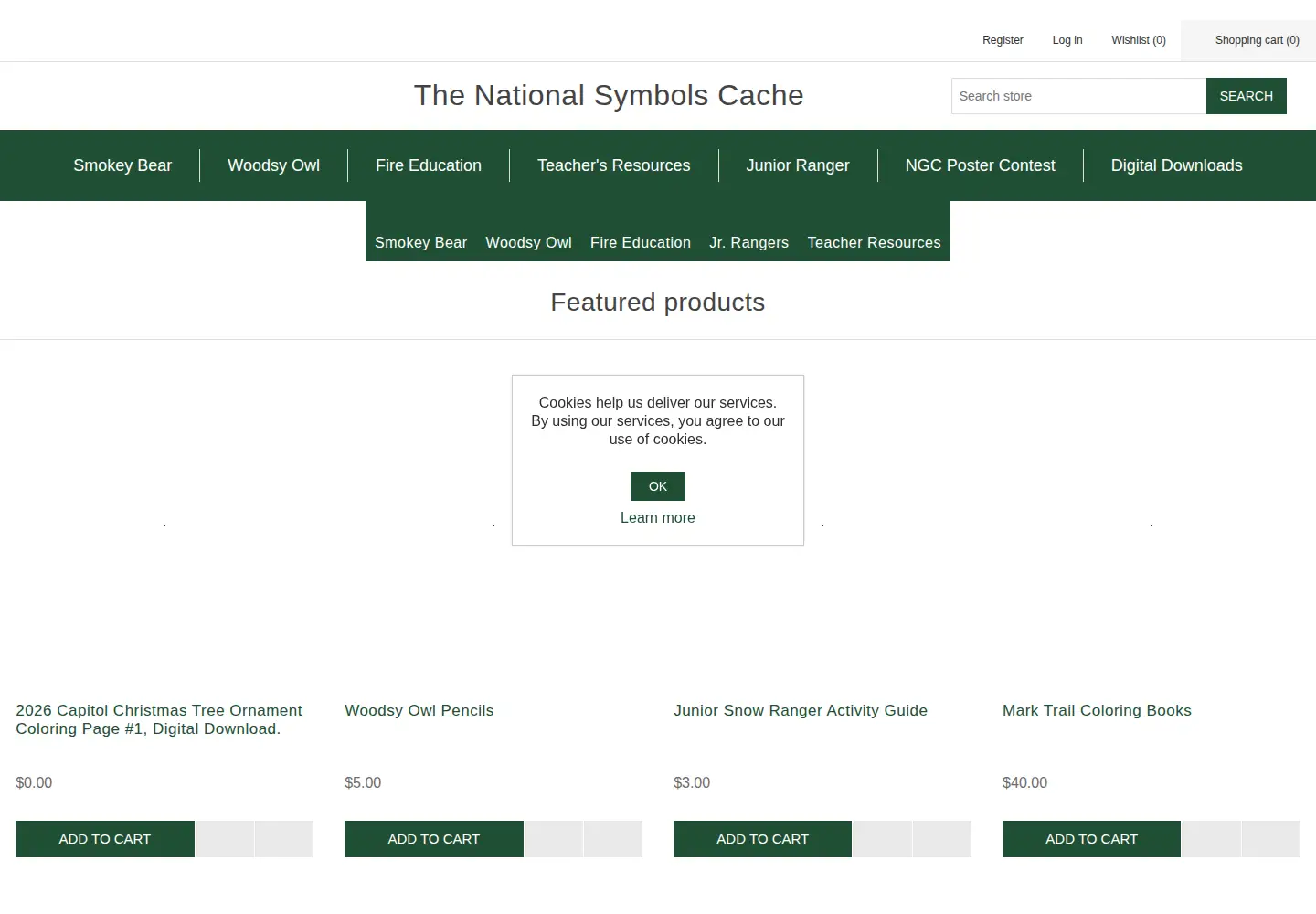
Task: Open Junior Ranger menu item
Action: tap(798, 165)
